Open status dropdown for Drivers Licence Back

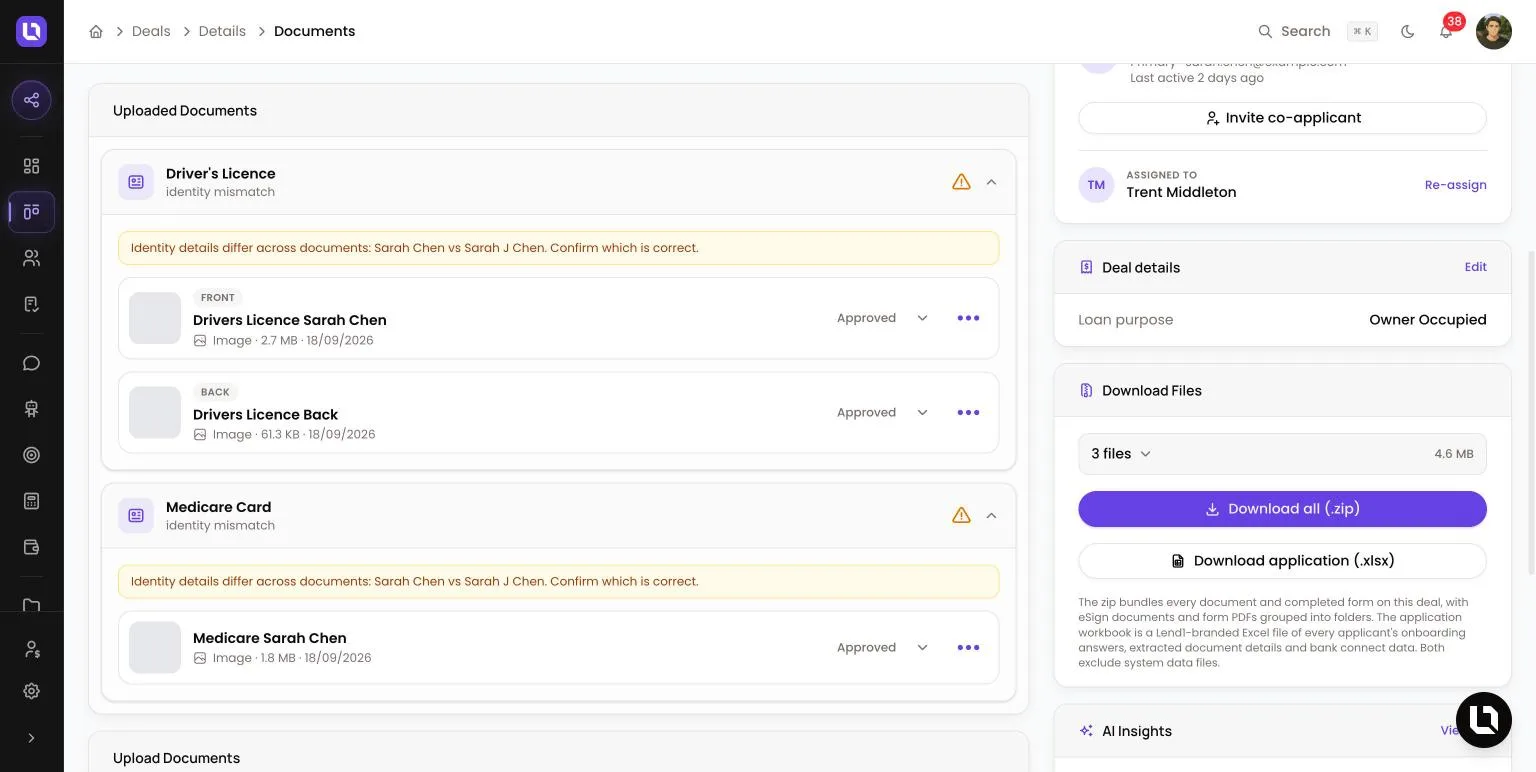click(x=883, y=412)
